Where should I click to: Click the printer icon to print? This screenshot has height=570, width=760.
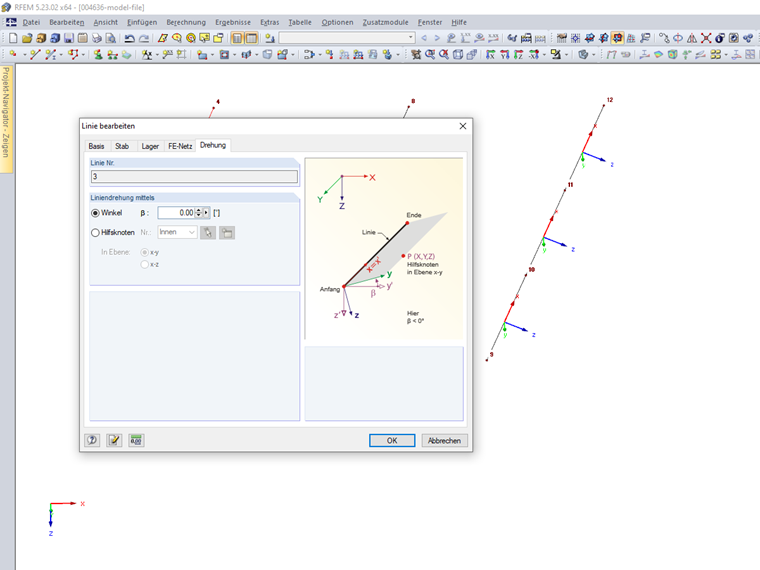[x=96, y=38]
